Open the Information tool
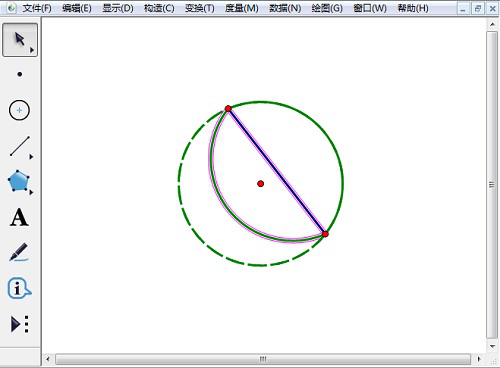The image size is (500, 368). point(19,288)
